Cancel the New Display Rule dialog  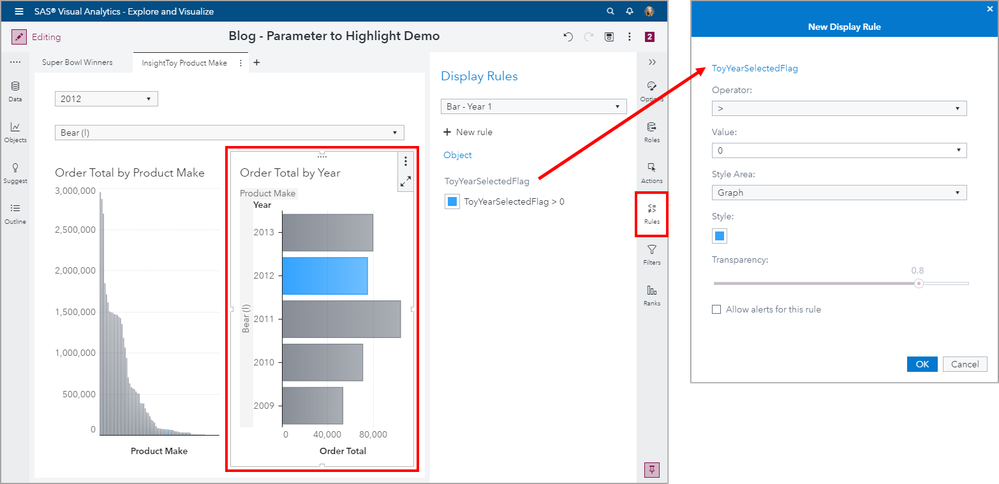[x=965, y=364]
